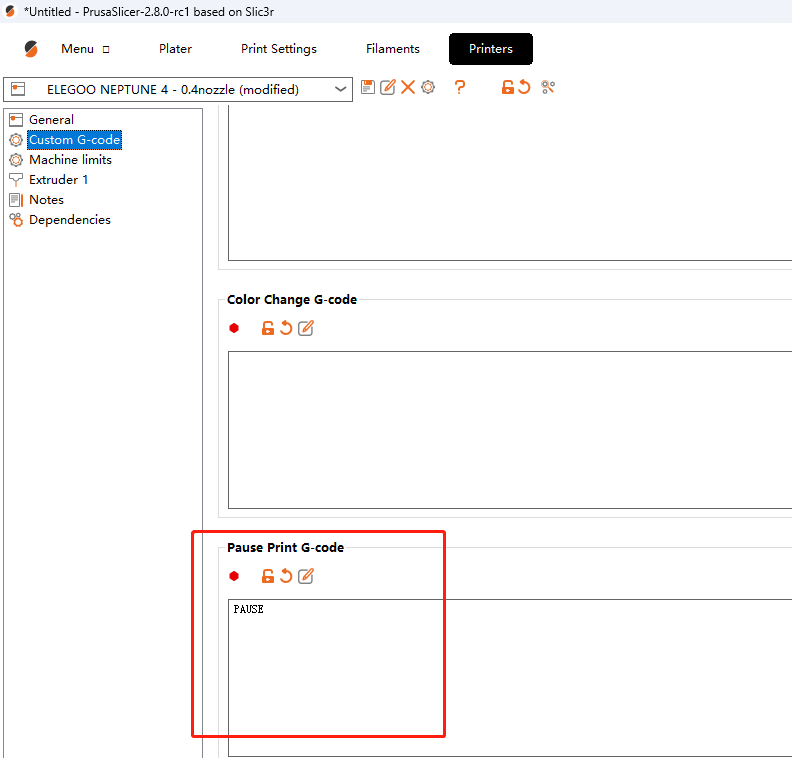This screenshot has height=758, width=792.
Task: Open the Color Change G-code editor icon
Action: point(306,328)
